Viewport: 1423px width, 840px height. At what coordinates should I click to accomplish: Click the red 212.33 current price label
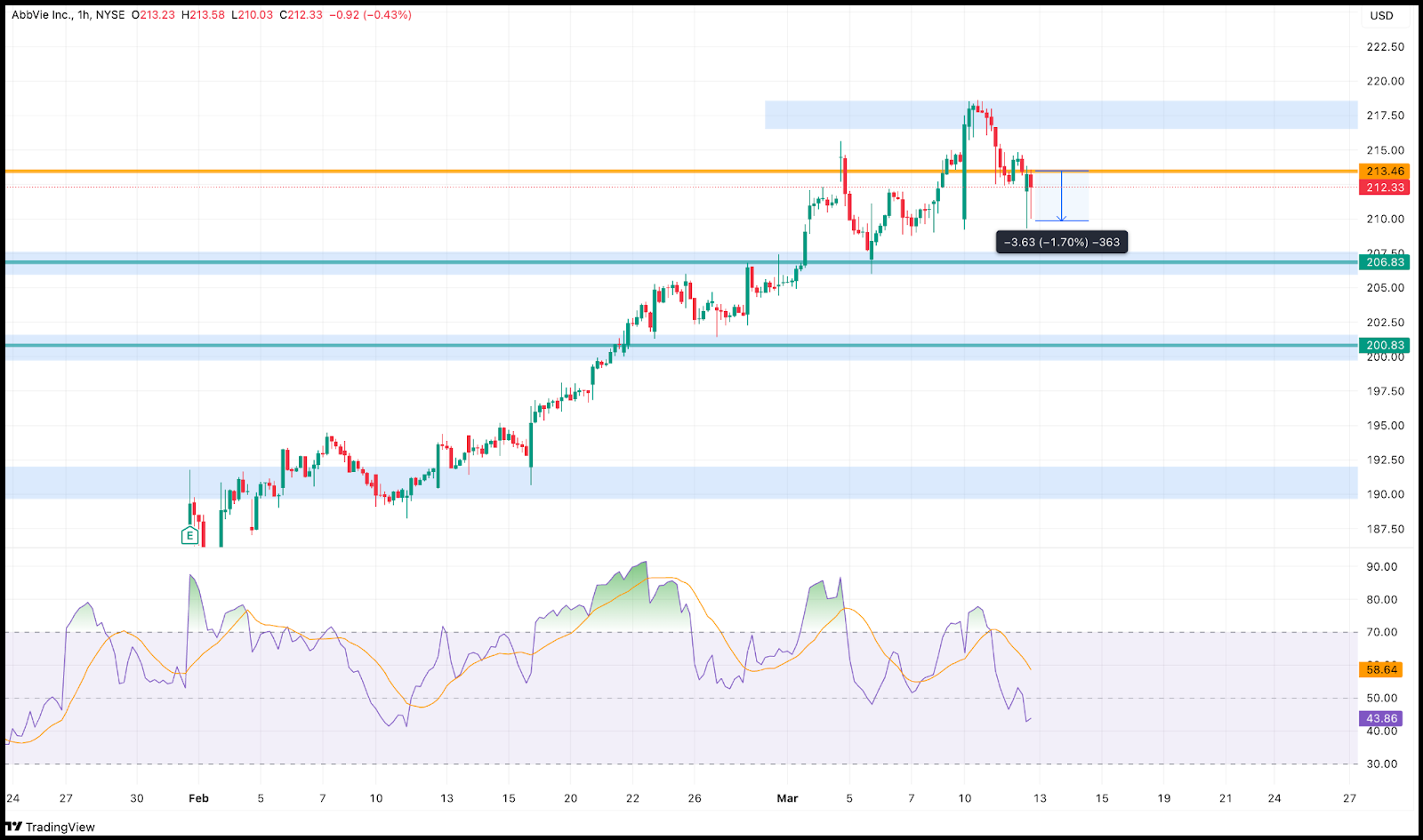(x=1385, y=188)
